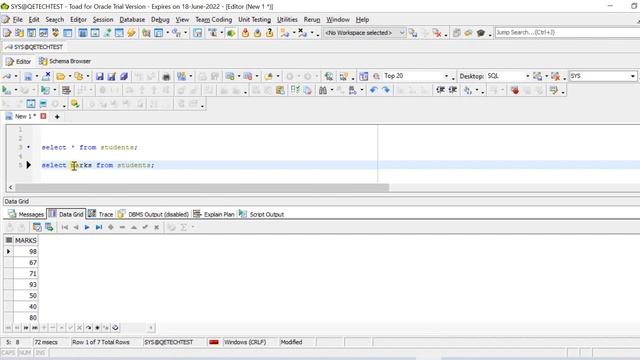Click 'Row 1 of 7 Total Rows' status text
This screenshot has width=640, height=360.
pyautogui.click(x=101, y=342)
